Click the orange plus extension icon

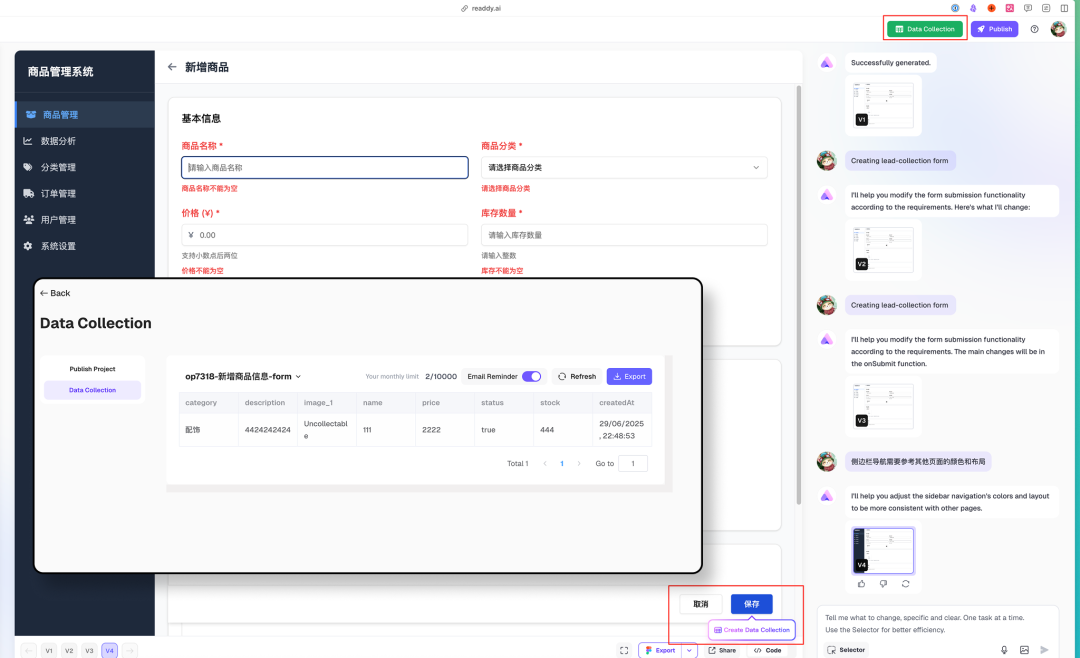click(x=991, y=8)
